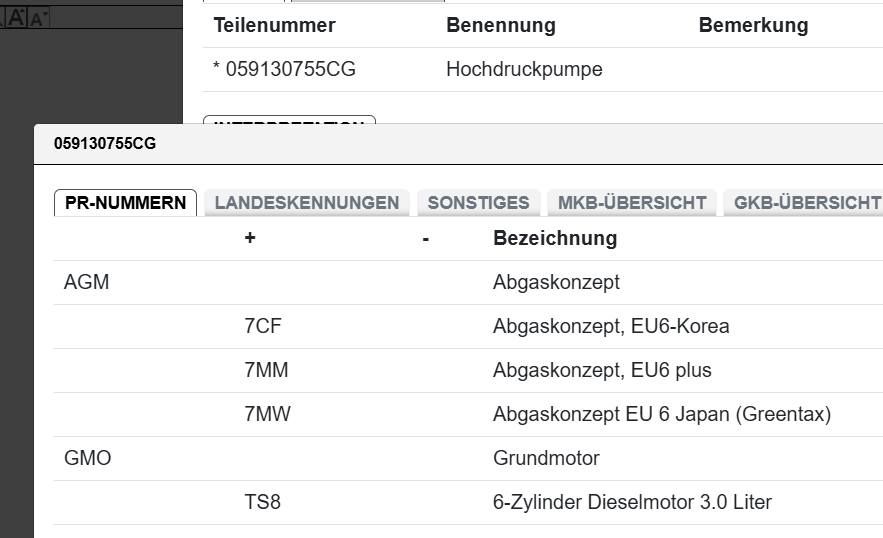Select the SONSTIGES tab

click(478, 203)
